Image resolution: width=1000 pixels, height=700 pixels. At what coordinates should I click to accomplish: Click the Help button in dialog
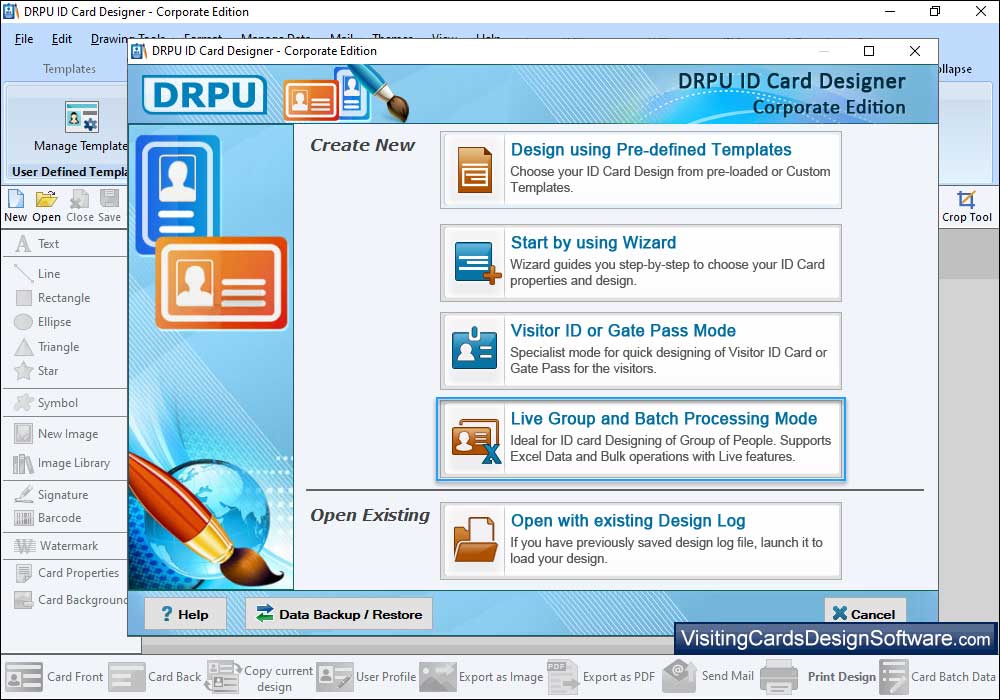click(185, 614)
